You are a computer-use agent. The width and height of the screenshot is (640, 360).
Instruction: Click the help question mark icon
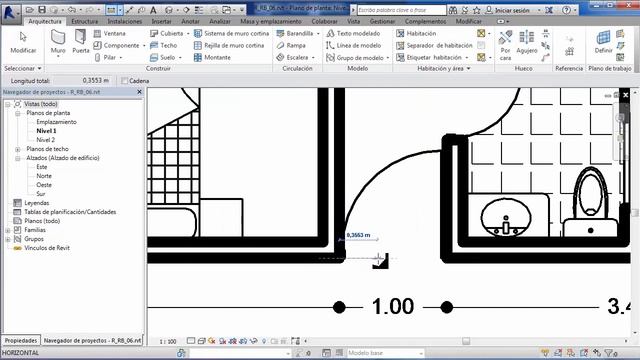point(567,10)
